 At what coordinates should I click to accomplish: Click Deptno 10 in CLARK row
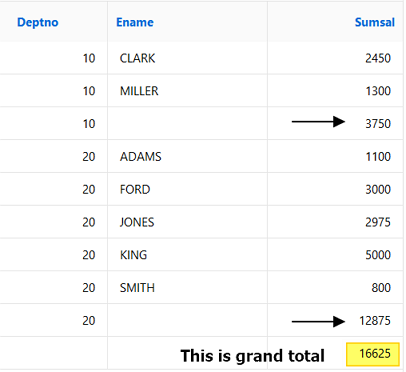point(89,58)
